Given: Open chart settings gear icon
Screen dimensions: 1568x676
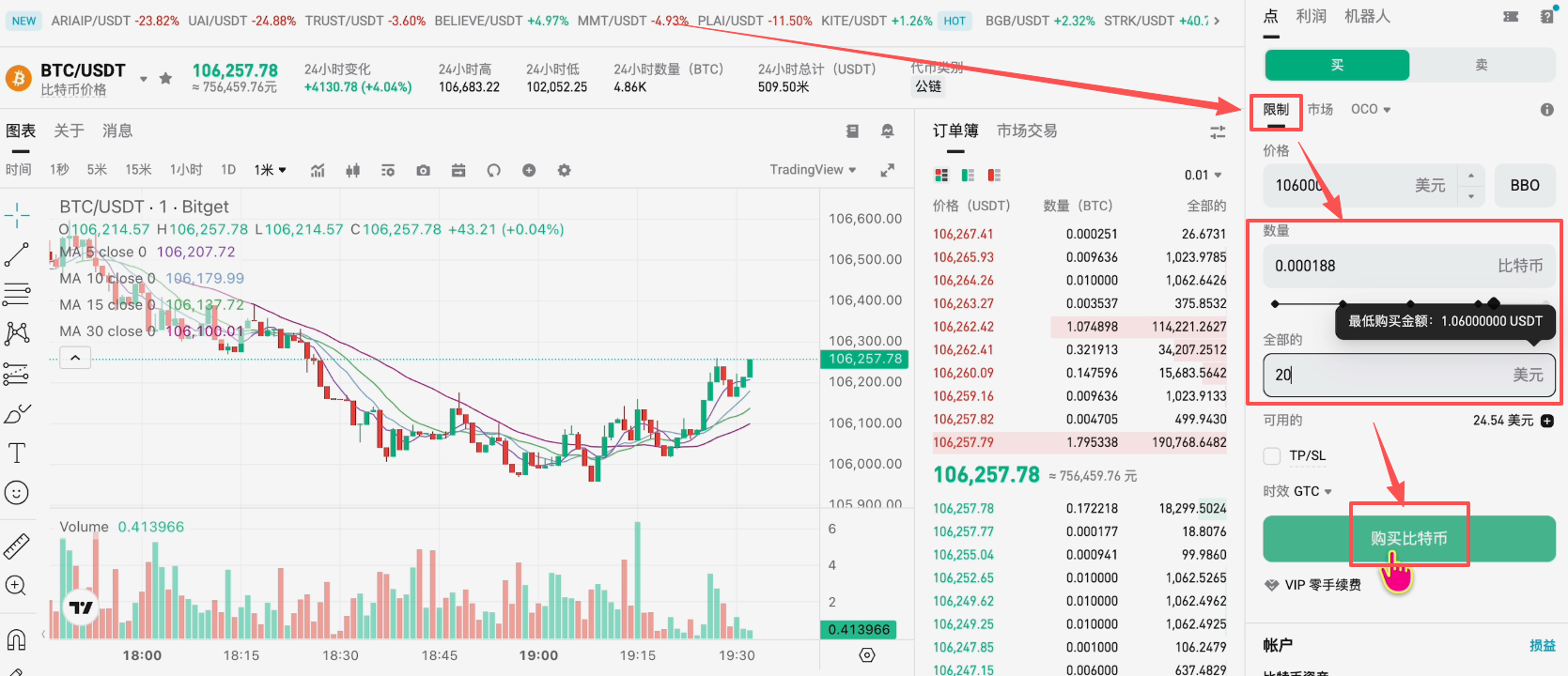Looking at the screenshot, I should click(x=564, y=170).
